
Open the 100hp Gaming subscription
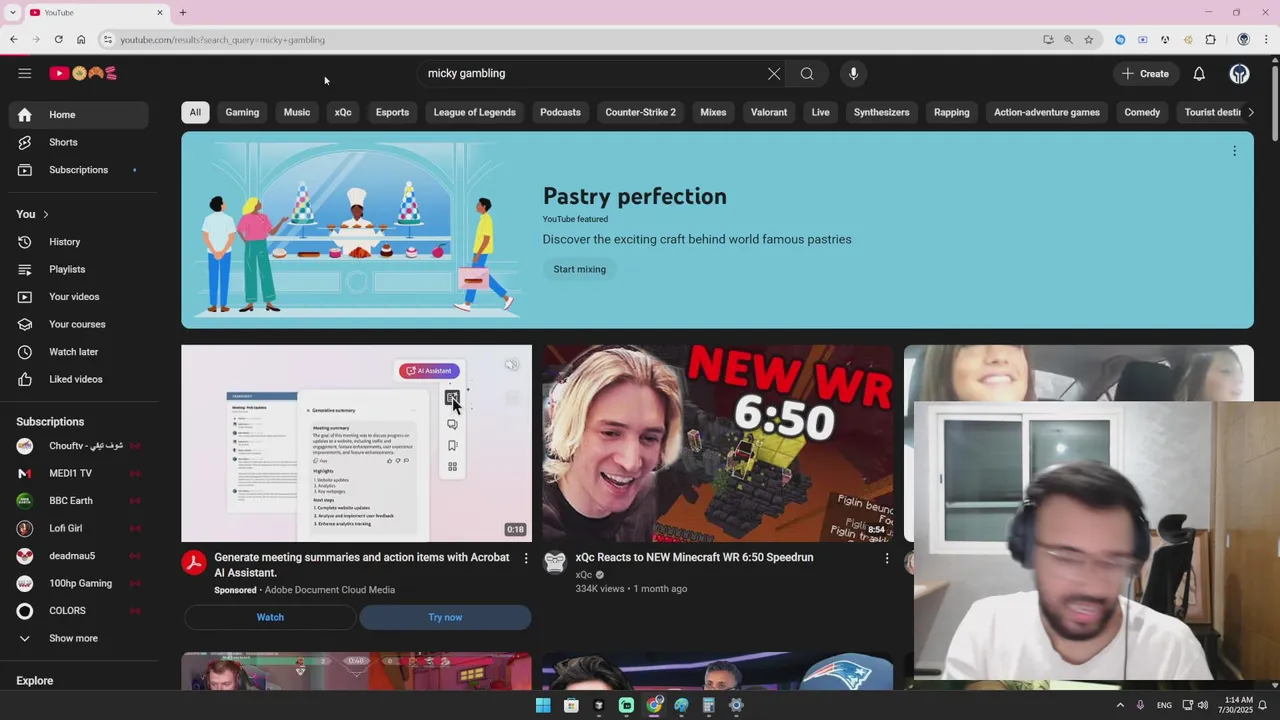click(x=79, y=583)
